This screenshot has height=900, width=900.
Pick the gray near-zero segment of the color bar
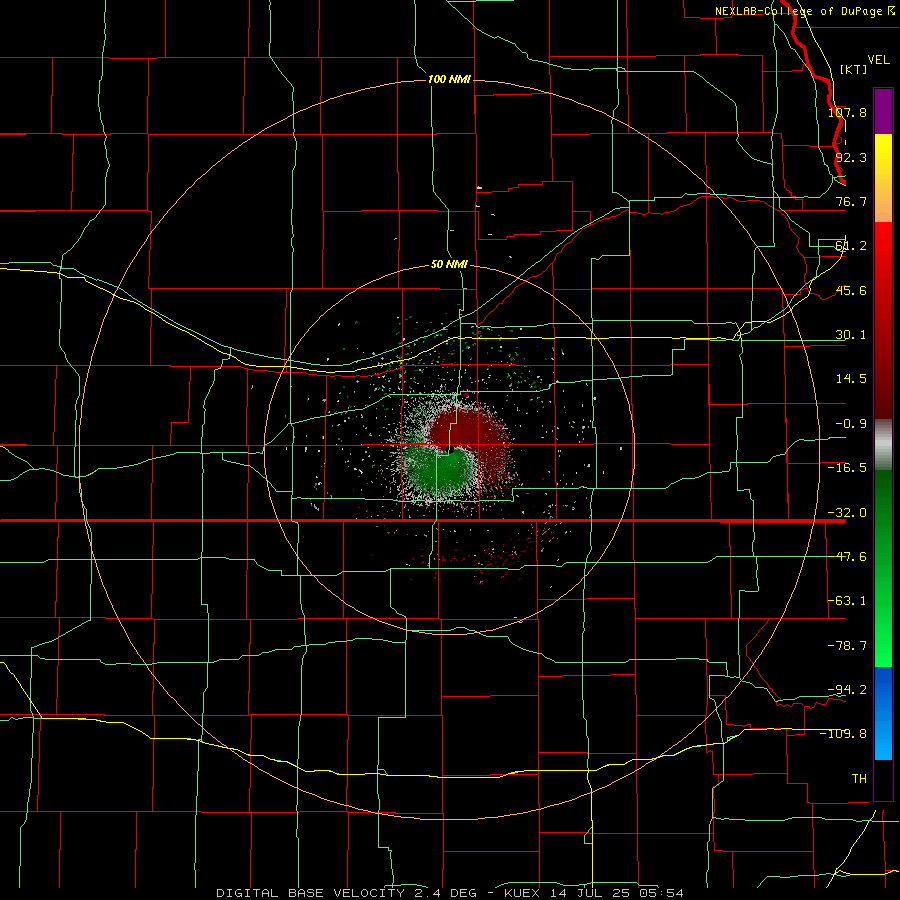coord(883,444)
